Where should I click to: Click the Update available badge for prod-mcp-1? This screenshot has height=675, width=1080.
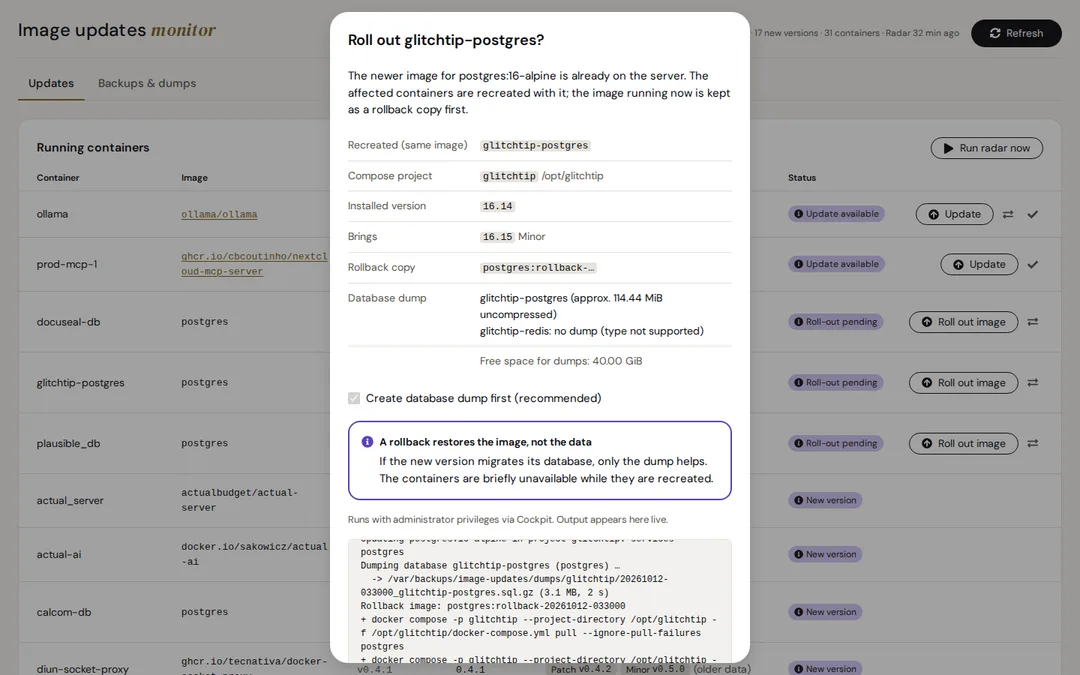click(x=836, y=264)
